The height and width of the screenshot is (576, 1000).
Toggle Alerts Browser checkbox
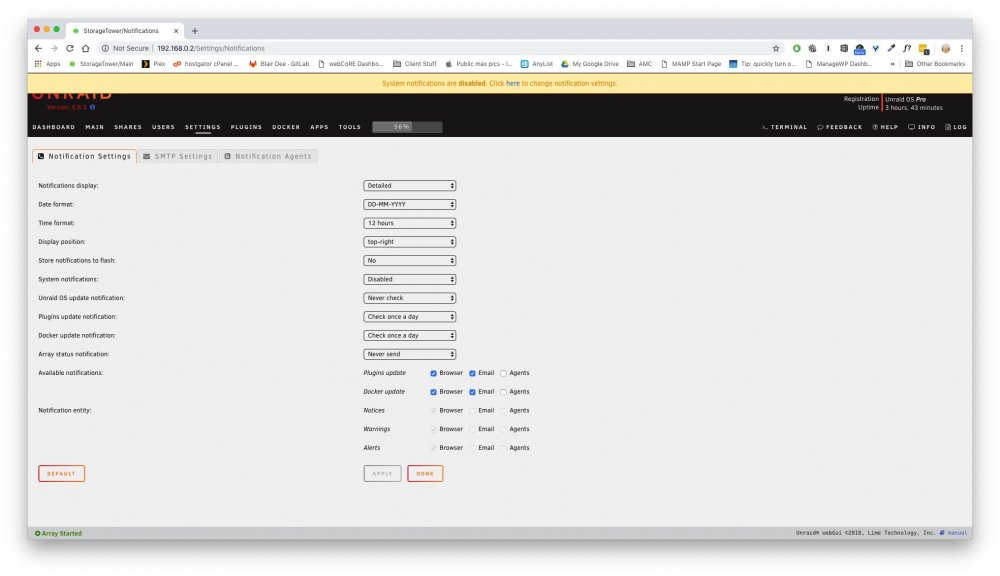point(433,448)
